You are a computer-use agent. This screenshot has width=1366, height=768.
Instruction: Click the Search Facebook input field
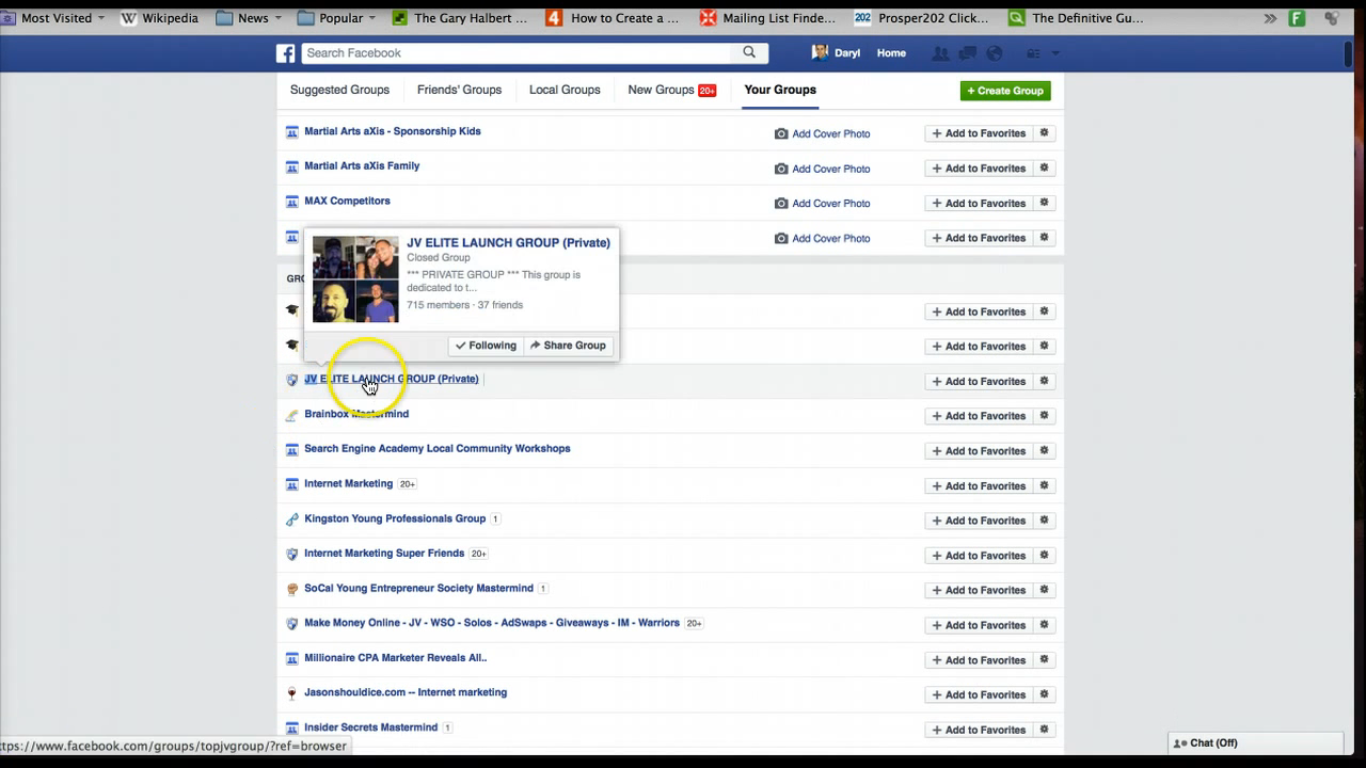pyautogui.click(x=517, y=53)
